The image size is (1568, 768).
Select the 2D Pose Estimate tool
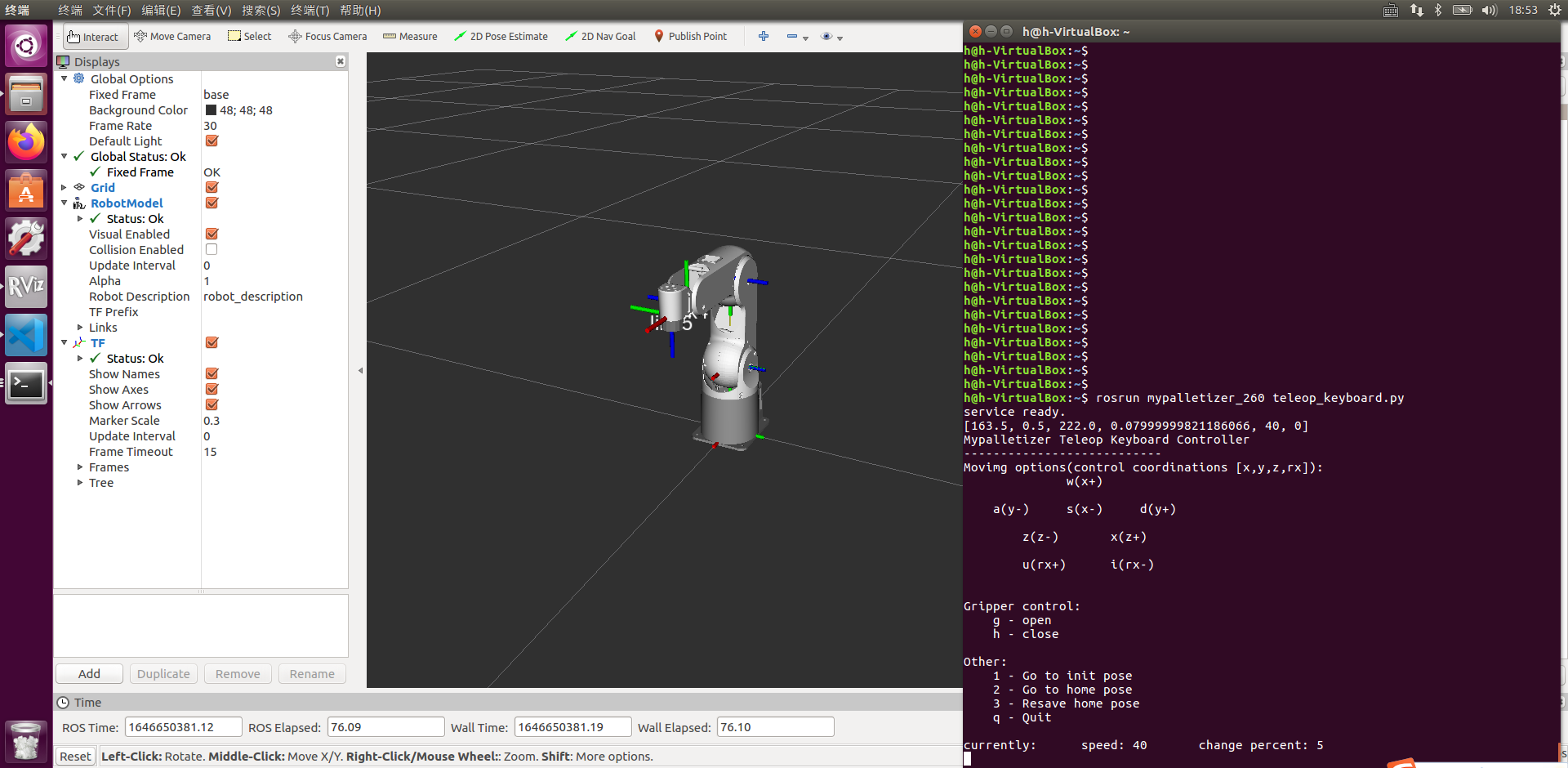point(501,37)
